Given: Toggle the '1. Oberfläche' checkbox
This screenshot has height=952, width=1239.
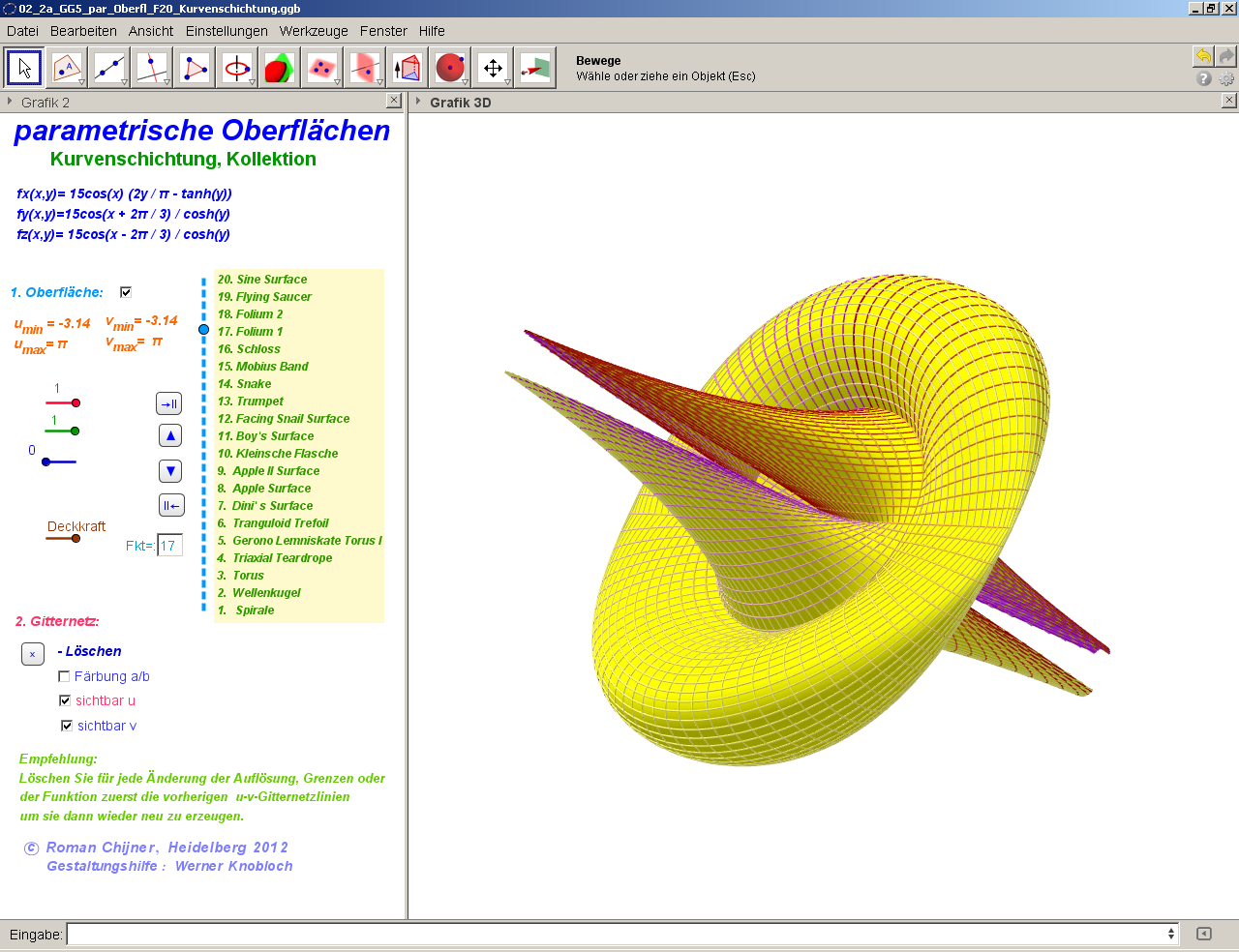Looking at the screenshot, I should click(x=126, y=292).
